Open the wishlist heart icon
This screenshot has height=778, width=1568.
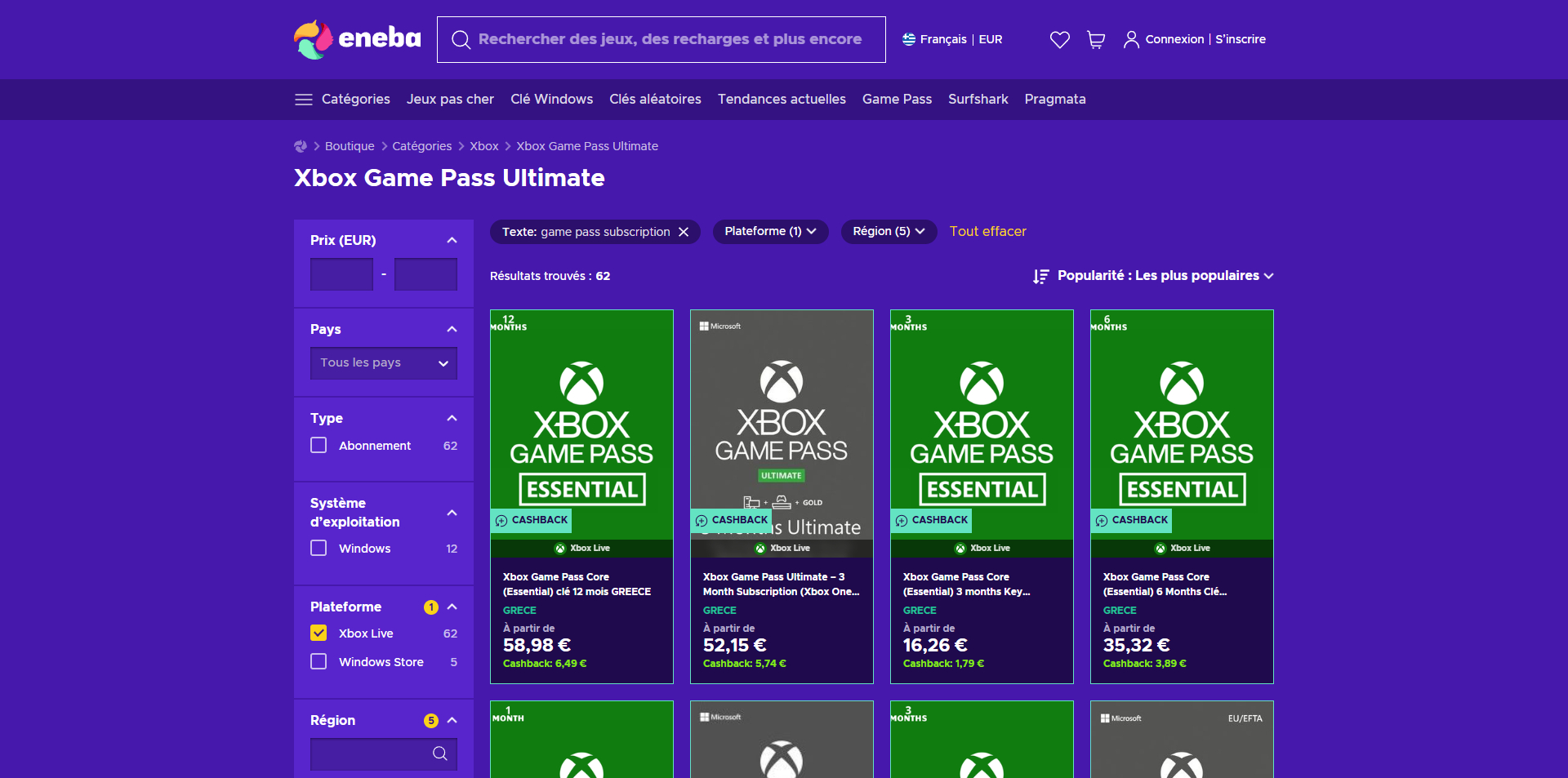tap(1059, 39)
